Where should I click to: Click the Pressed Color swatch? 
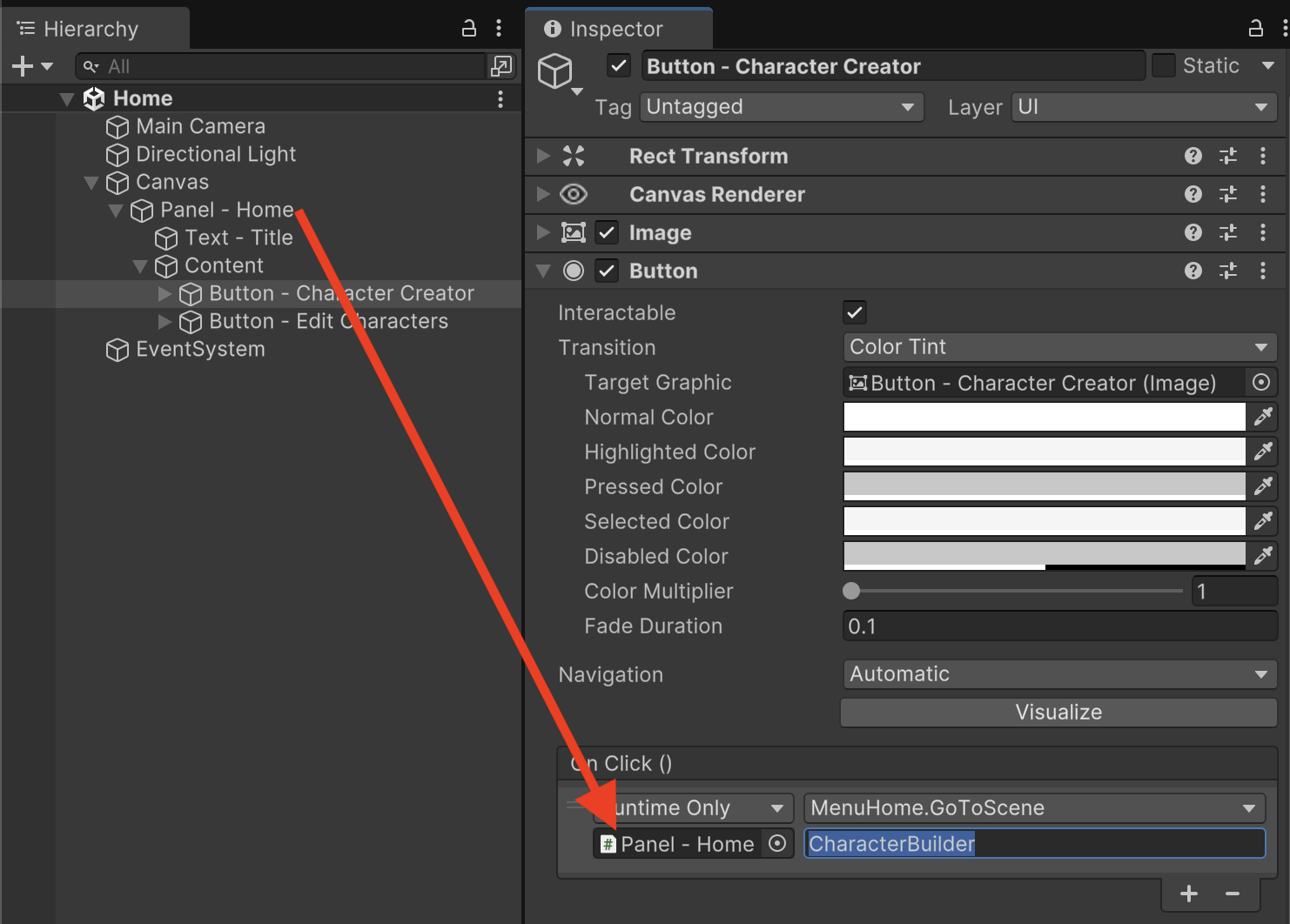(1044, 486)
